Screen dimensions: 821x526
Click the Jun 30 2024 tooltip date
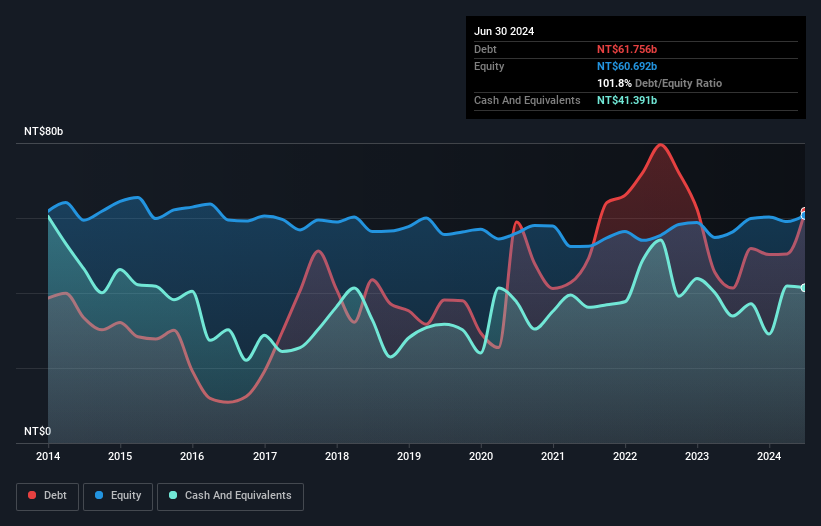(504, 31)
